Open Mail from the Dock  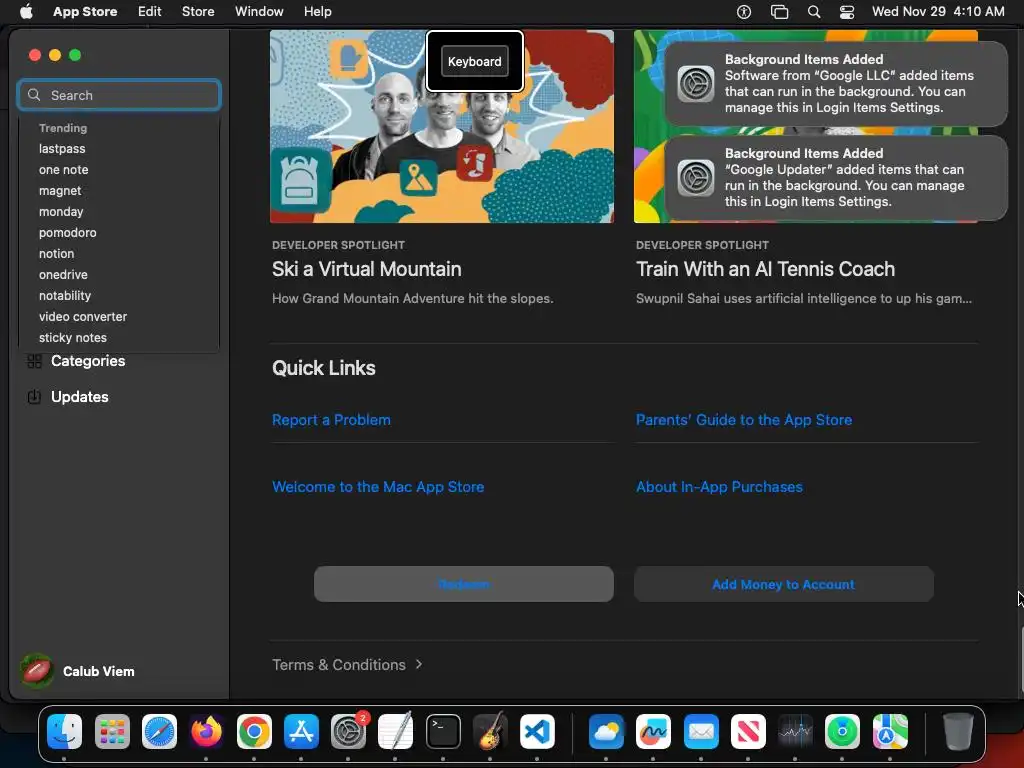tap(701, 731)
